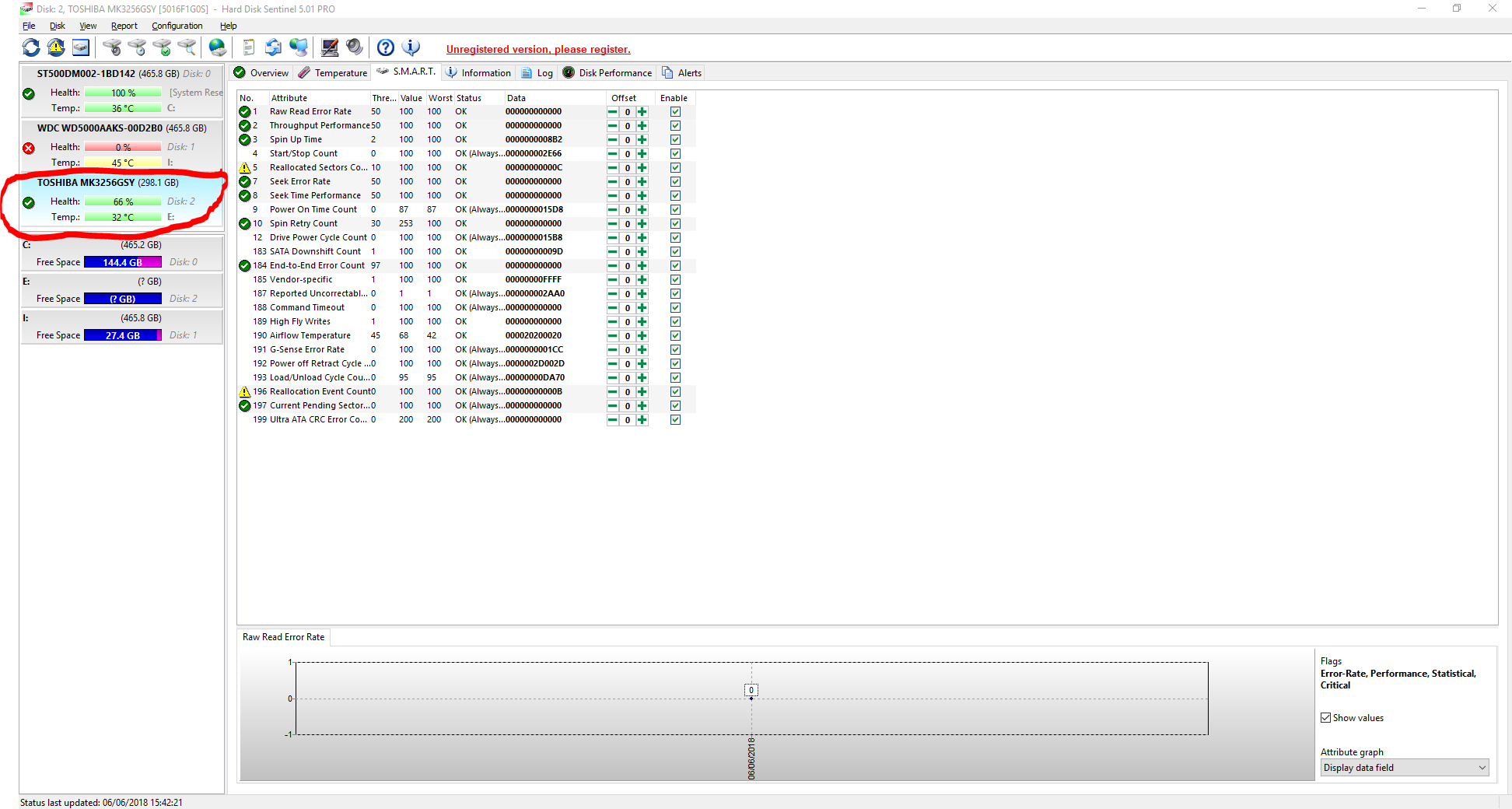This screenshot has width=1512, height=809.
Task: Click green check icon on Current Pending Sector row
Action: 245,406
